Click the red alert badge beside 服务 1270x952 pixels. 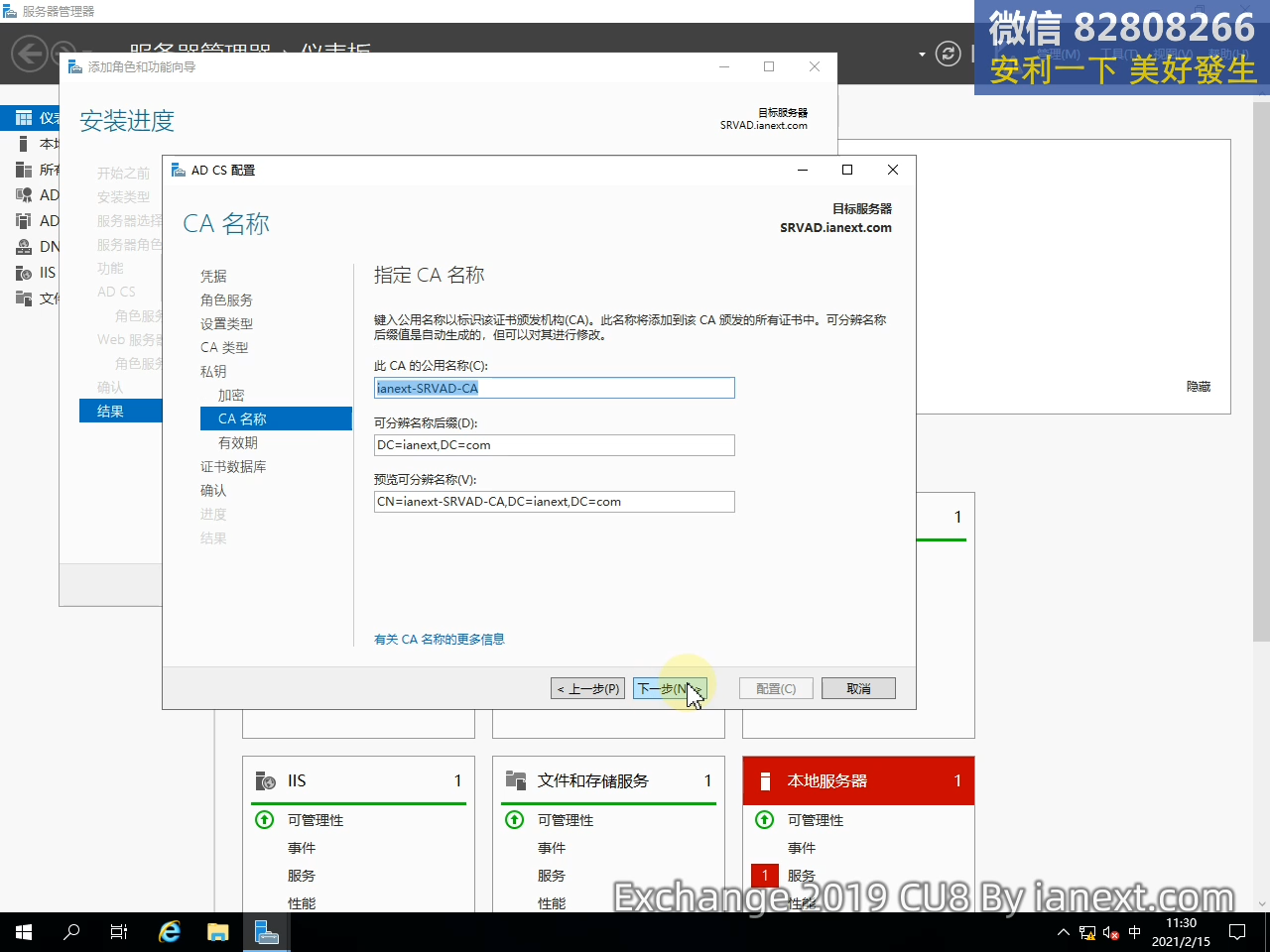coord(765,876)
